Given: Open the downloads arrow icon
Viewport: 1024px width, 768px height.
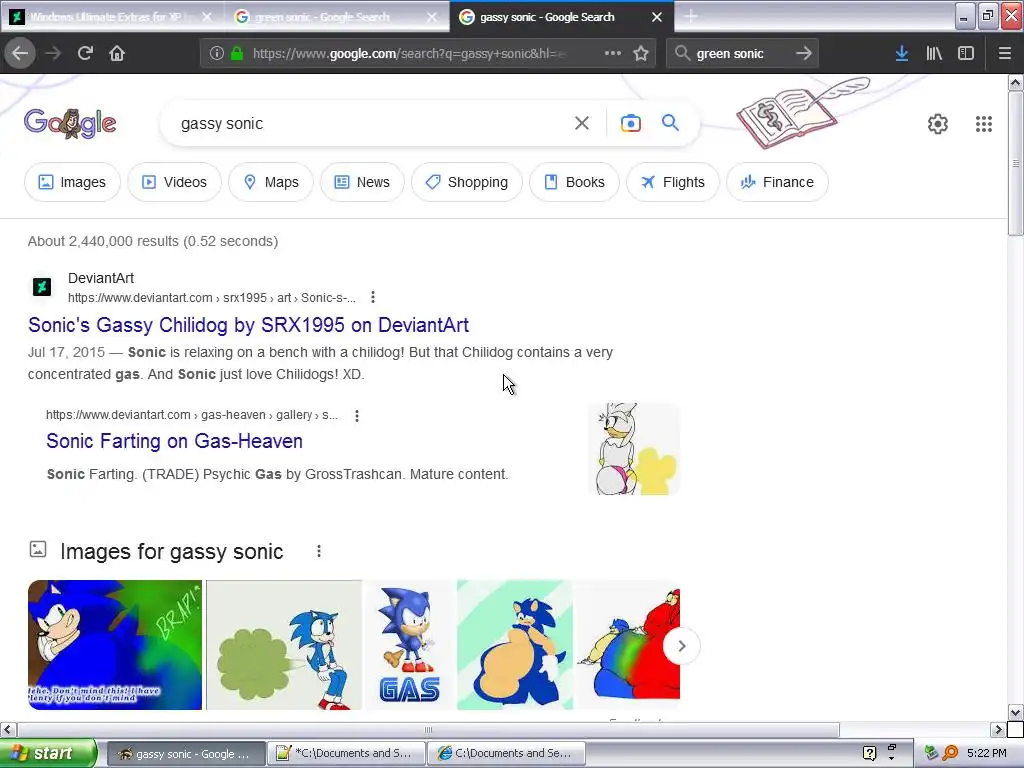Looking at the screenshot, I should tap(902, 53).
